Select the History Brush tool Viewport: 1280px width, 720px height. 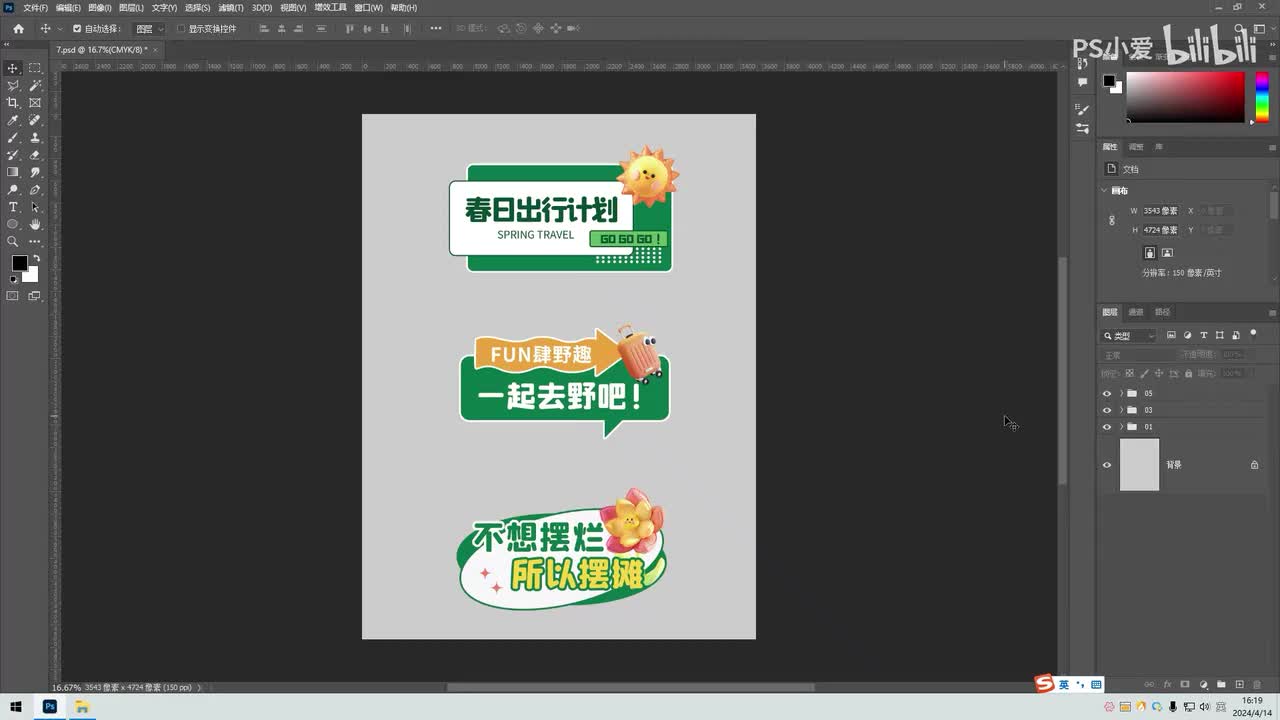13,155
